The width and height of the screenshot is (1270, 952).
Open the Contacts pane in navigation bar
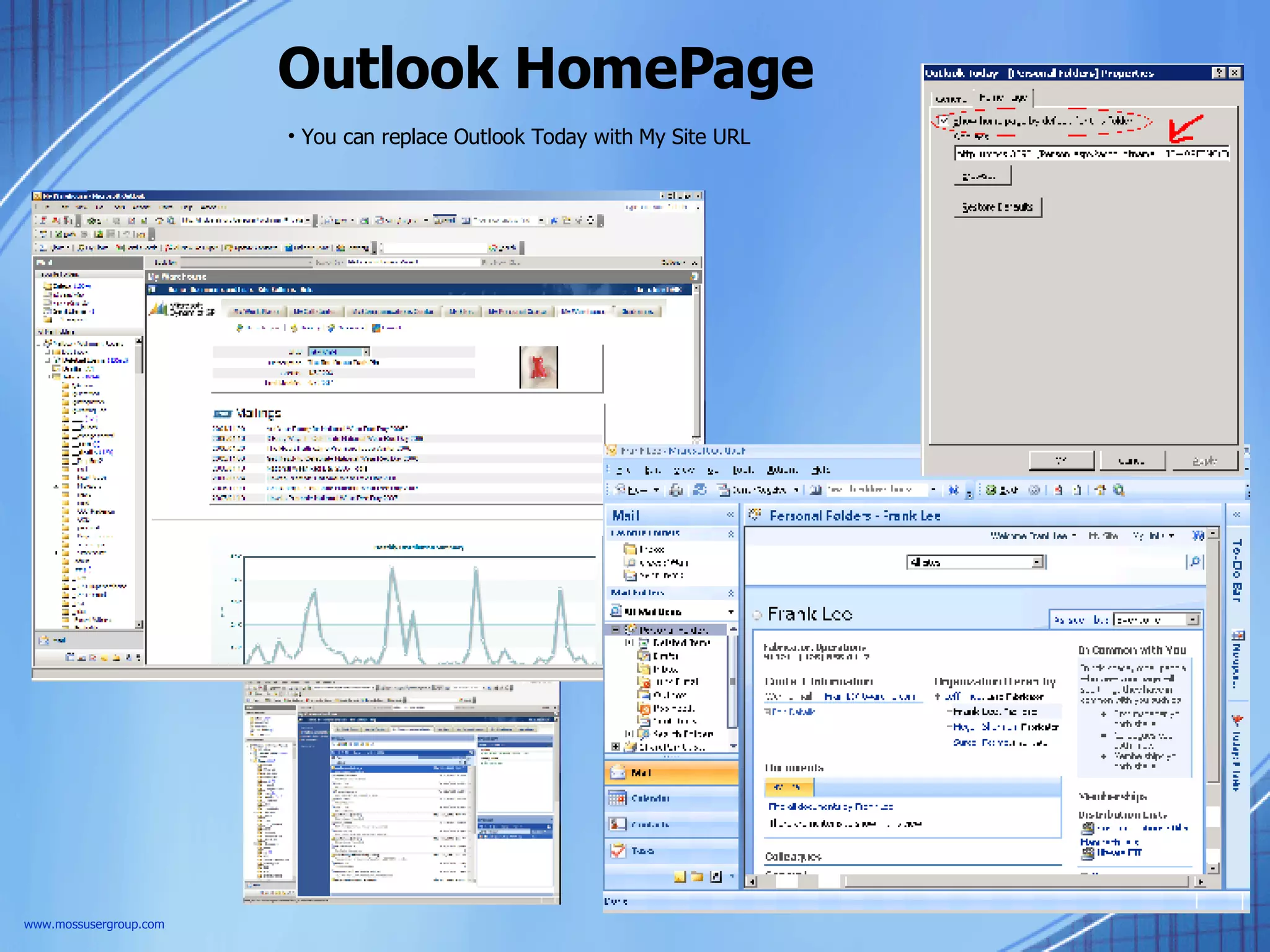tap(672, 824)
